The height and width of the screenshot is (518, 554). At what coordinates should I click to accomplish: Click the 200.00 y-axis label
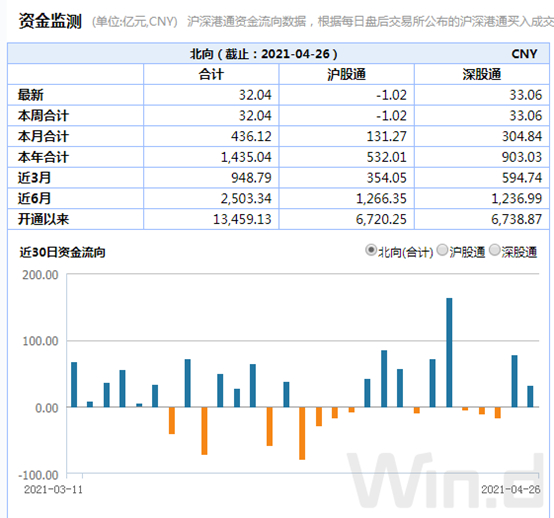(40, 275)
